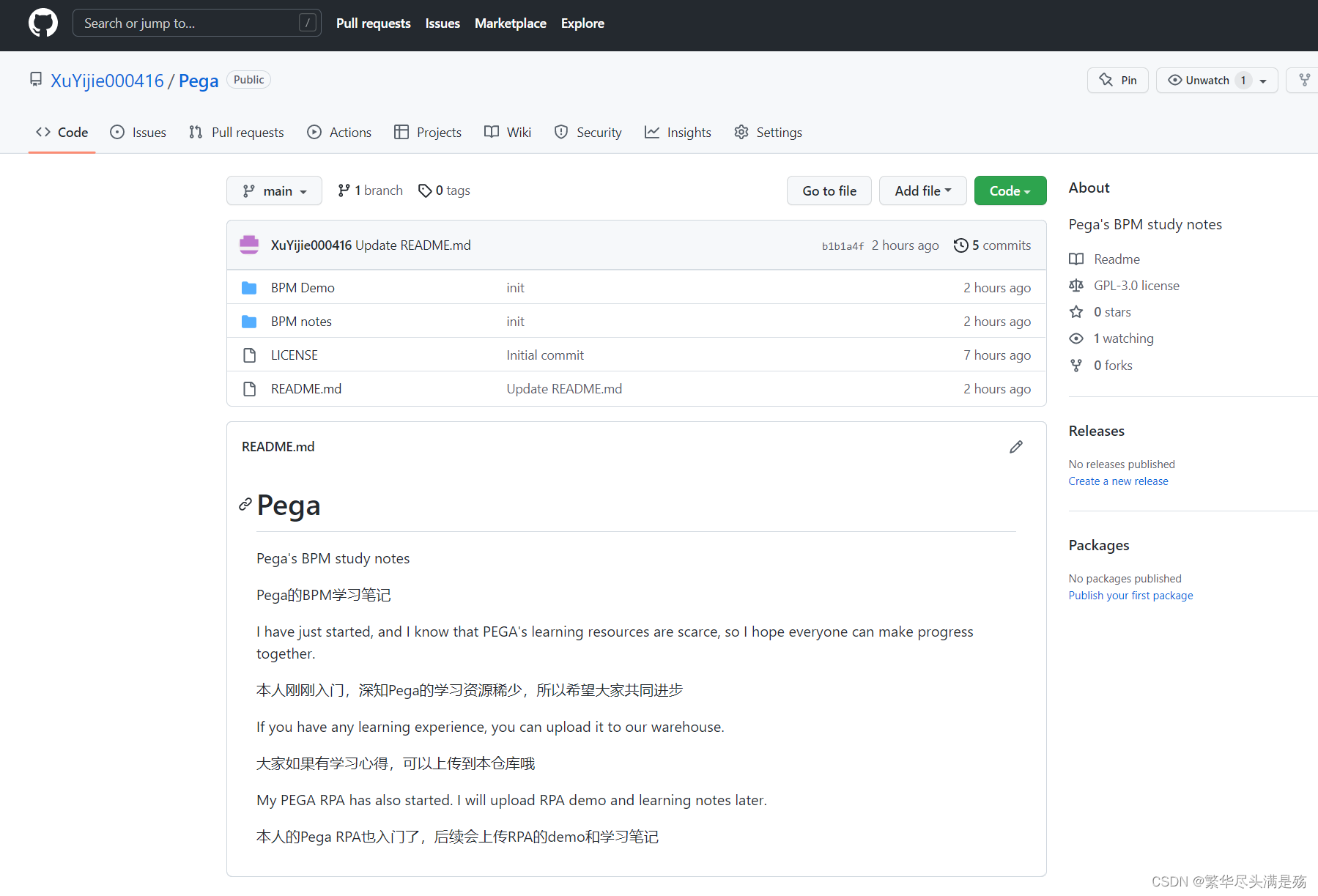
Task: Switch to the repository Pull requests tab
Action: pyautogui.click(x=237, y=133)
